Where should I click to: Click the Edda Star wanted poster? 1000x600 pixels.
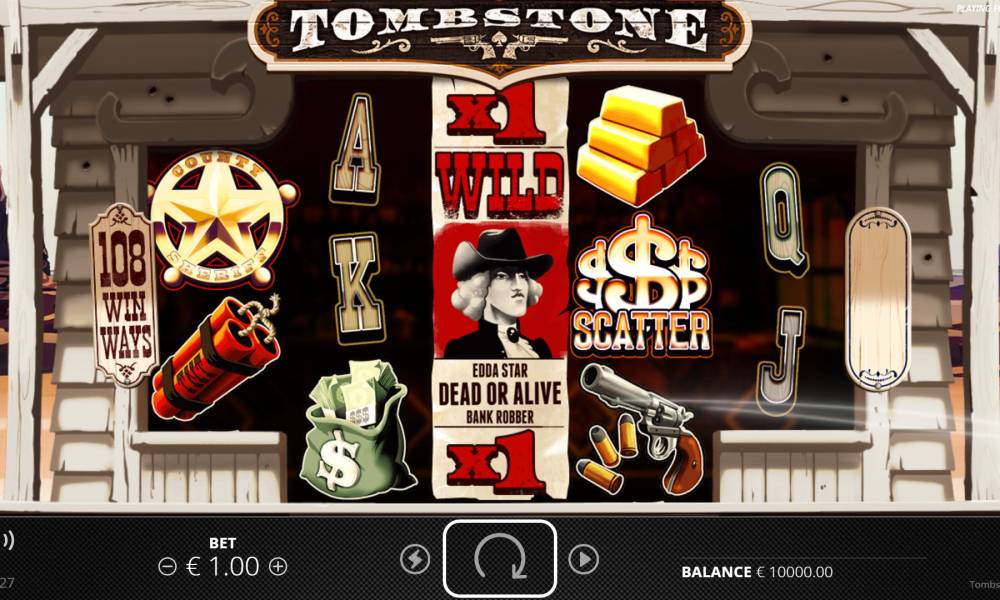(x=500, y=288)
